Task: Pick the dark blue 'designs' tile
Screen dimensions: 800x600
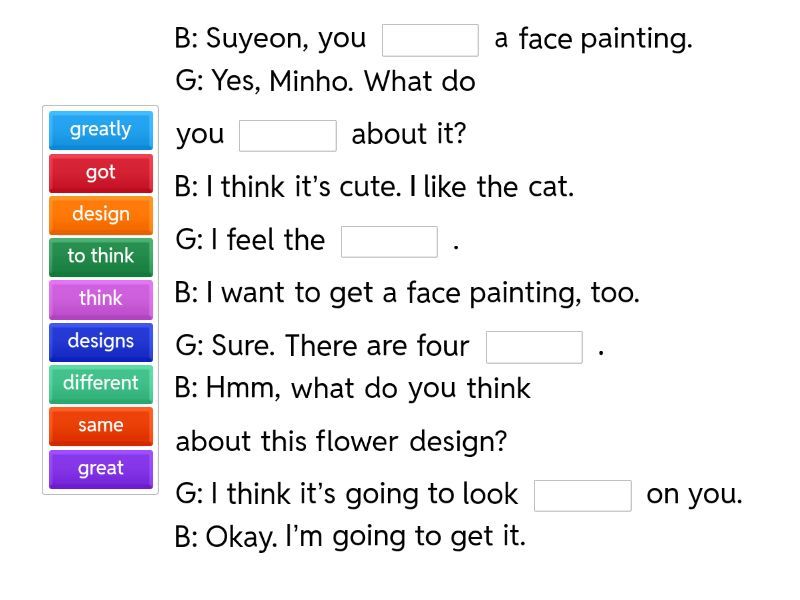Action: point(100,342)
